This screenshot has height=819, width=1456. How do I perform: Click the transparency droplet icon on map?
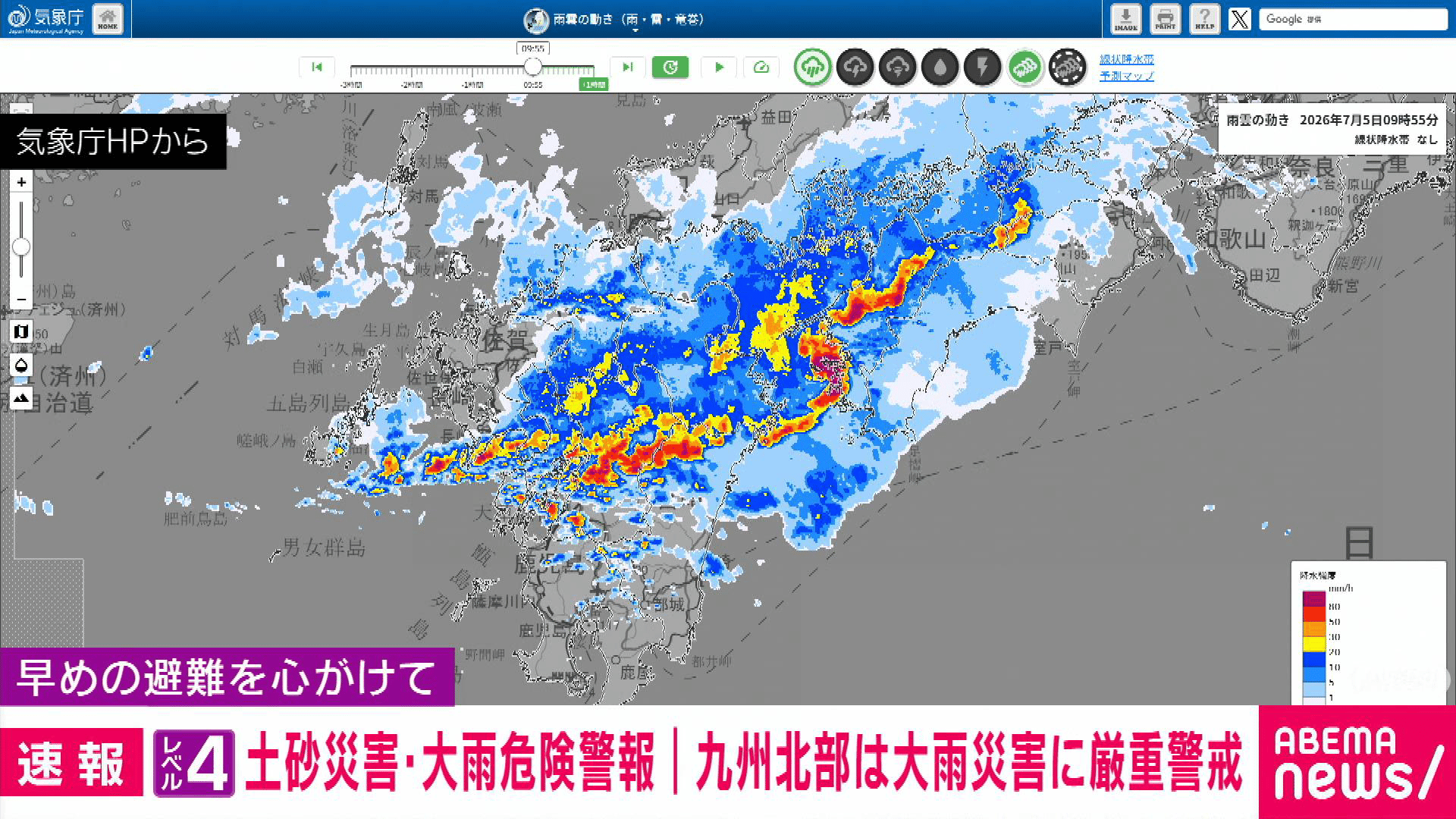tap(21, 366)
